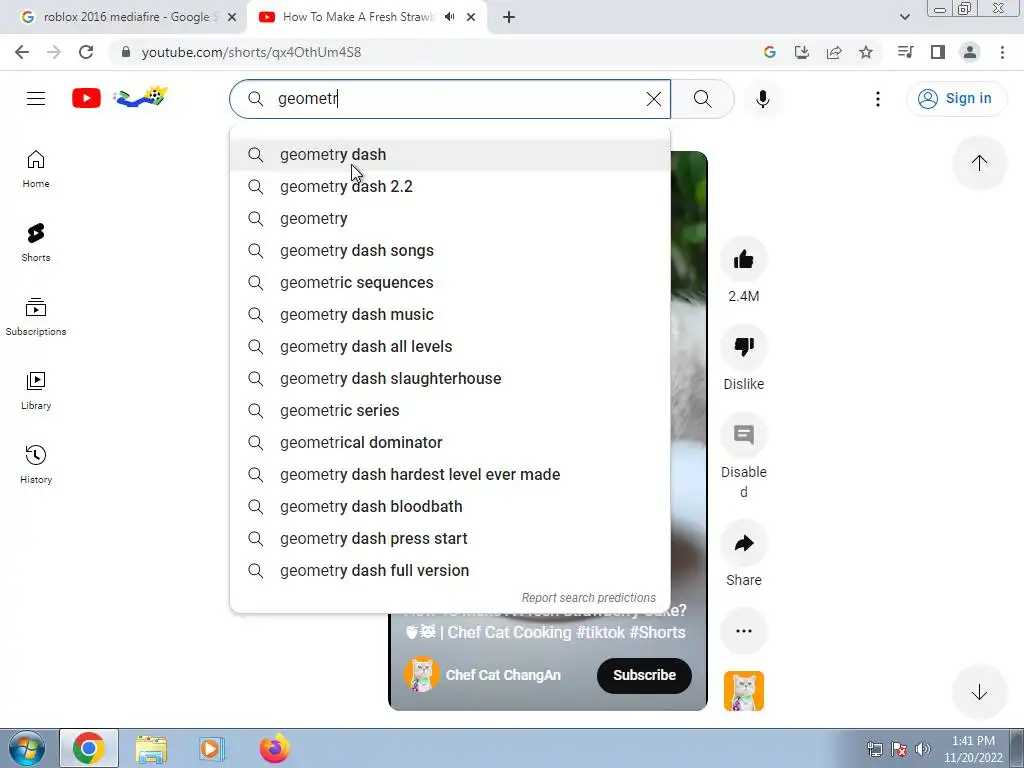Open Subscriptions in sidebar

(x=36, y=317)
